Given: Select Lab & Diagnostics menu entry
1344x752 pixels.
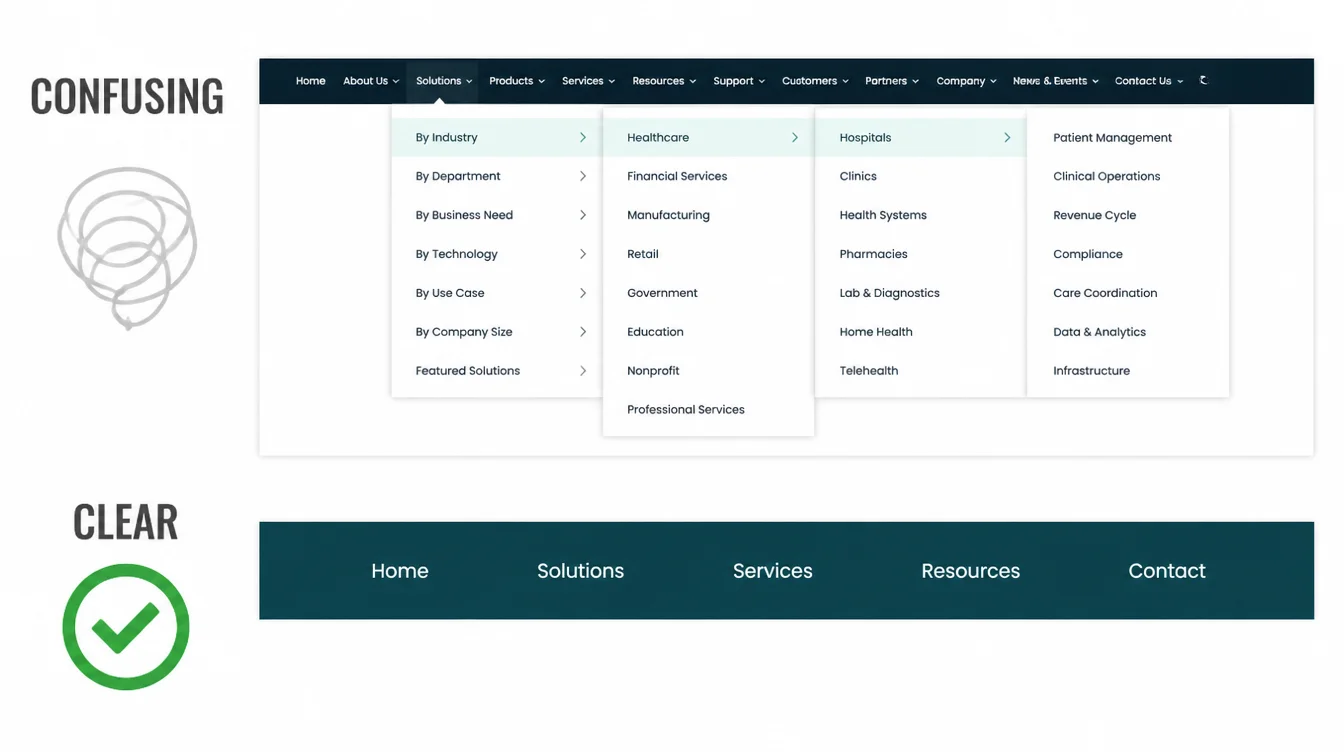Looking at the screenshot, I should pos(890,293).
